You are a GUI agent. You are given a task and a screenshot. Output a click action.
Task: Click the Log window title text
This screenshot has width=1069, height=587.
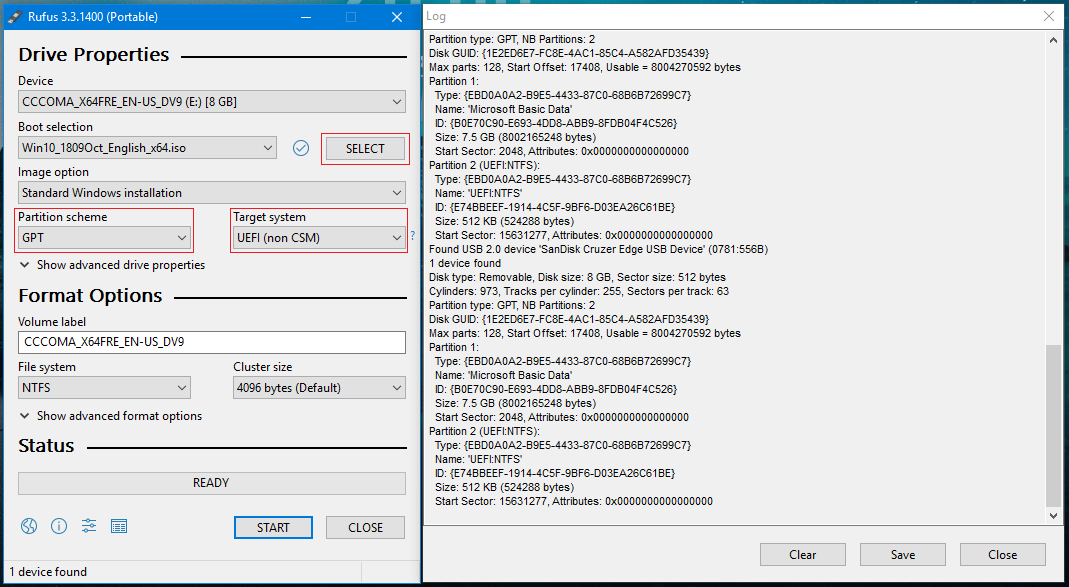pyautogui.click(x=436, y=16)
